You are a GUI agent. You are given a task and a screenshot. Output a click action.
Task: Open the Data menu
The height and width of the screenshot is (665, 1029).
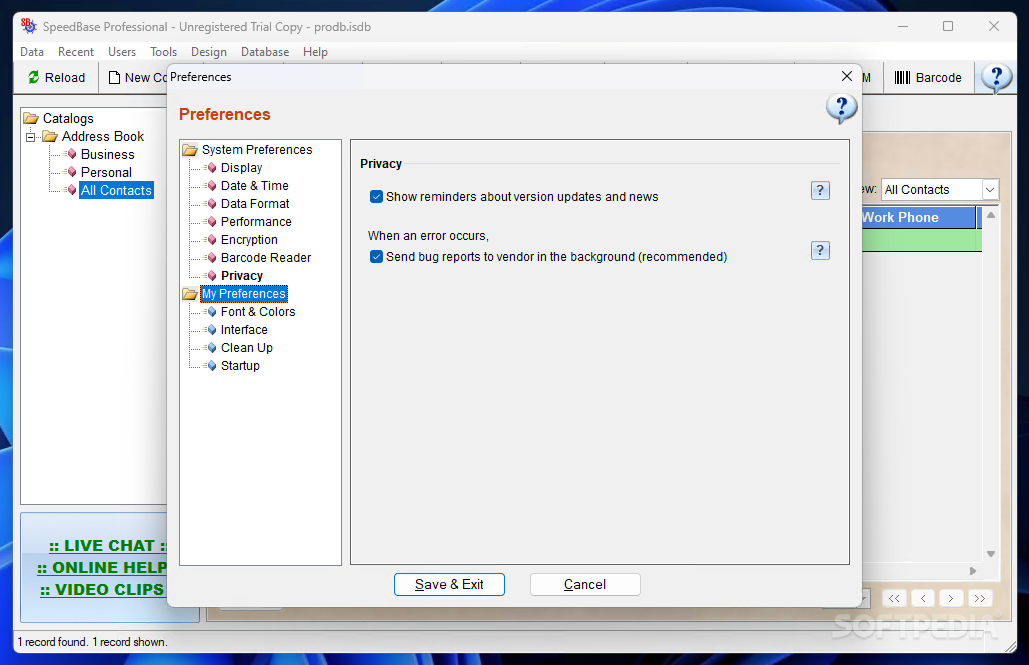(x=32, y=52)
